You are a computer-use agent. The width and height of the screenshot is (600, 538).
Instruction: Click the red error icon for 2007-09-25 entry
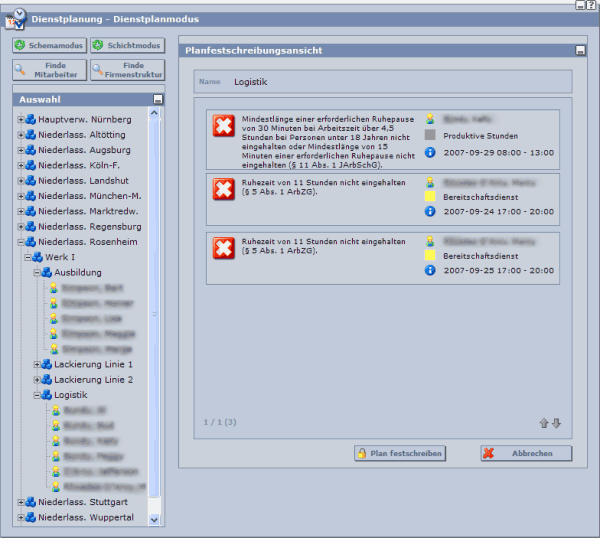pyautogui.click(x=224, y=248)
